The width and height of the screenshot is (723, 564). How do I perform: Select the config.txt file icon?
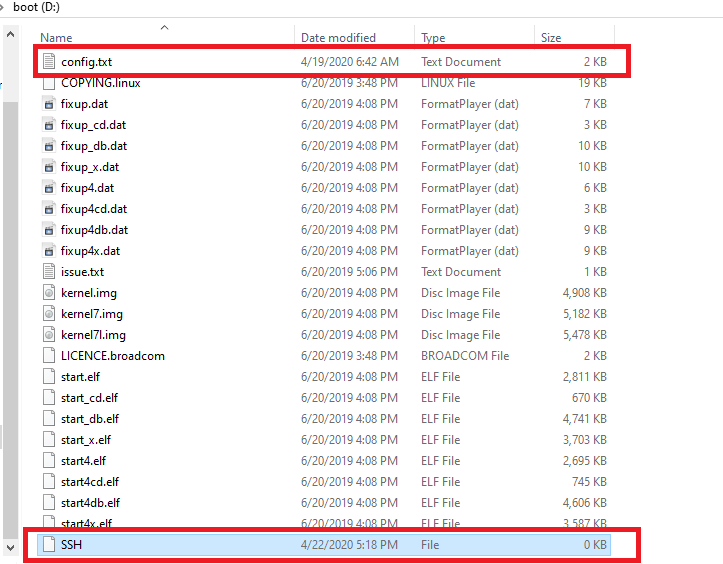[49, 61]
